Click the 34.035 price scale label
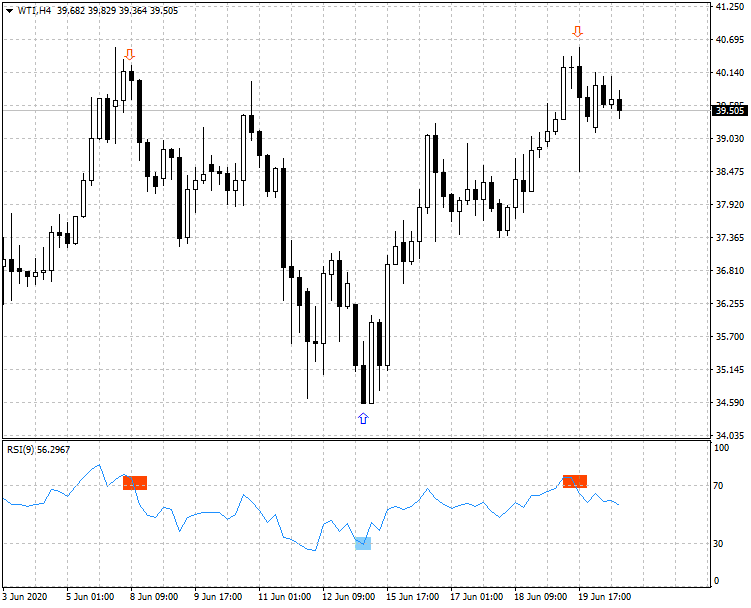This screenshot has width=751, height=608. point(729,436)
